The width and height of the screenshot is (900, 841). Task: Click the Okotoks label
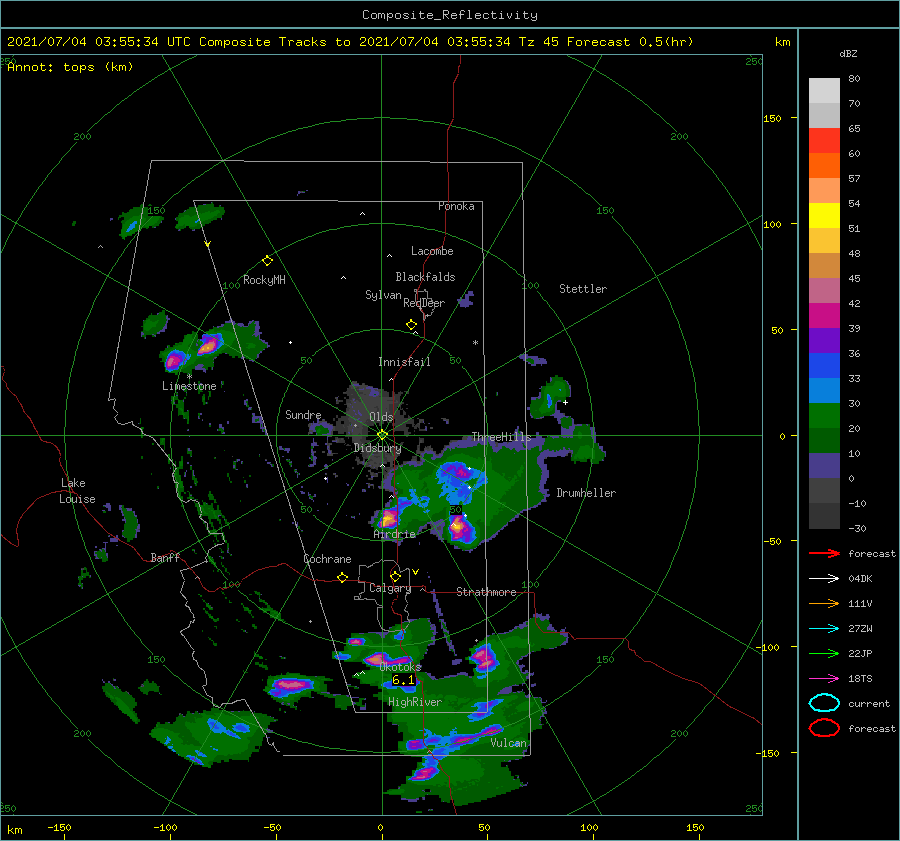401,667
